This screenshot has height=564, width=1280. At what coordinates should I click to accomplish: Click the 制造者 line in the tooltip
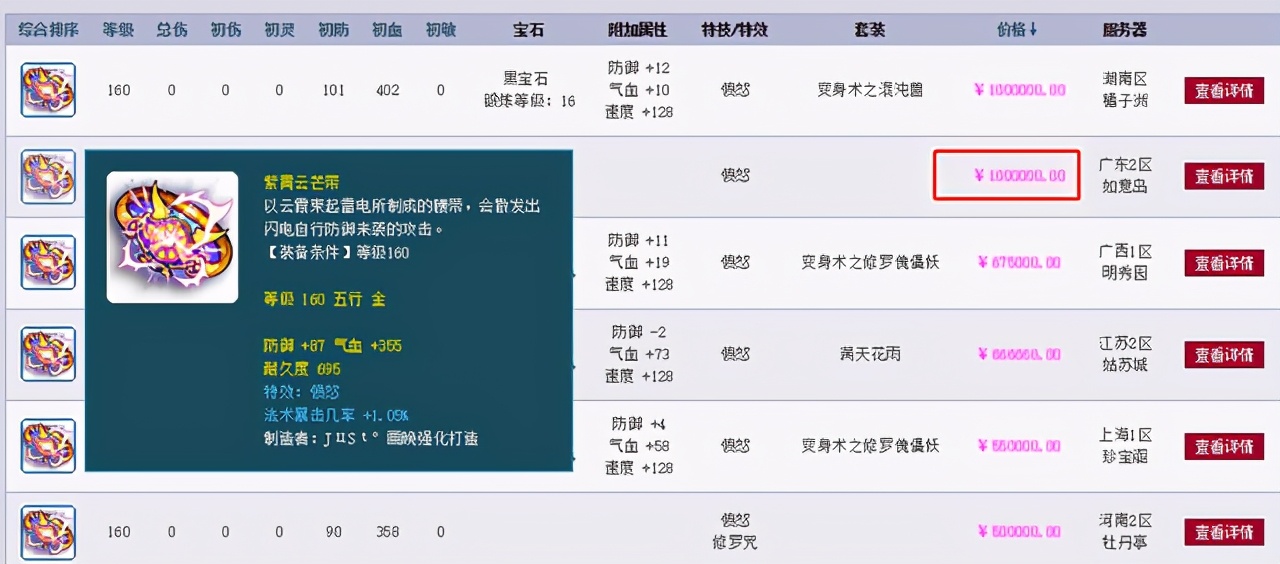tap(371, 438)
